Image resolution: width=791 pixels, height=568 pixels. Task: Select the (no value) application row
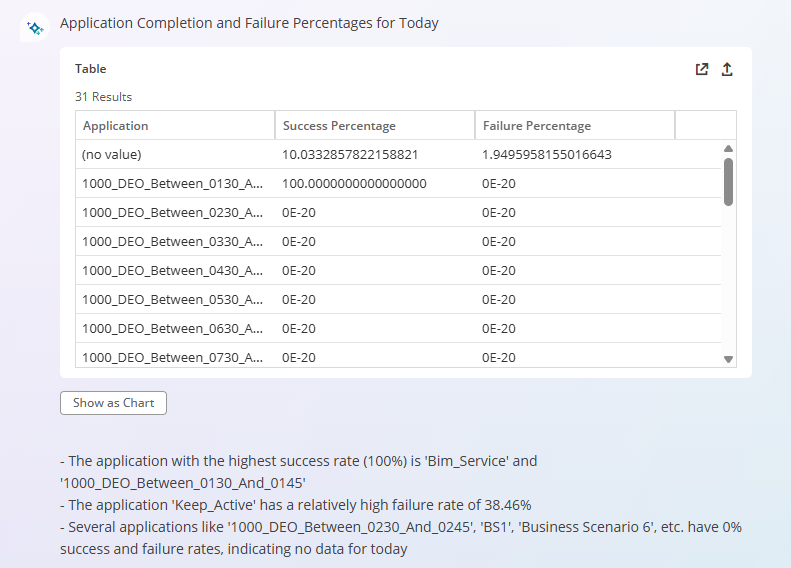pos(399,154)
